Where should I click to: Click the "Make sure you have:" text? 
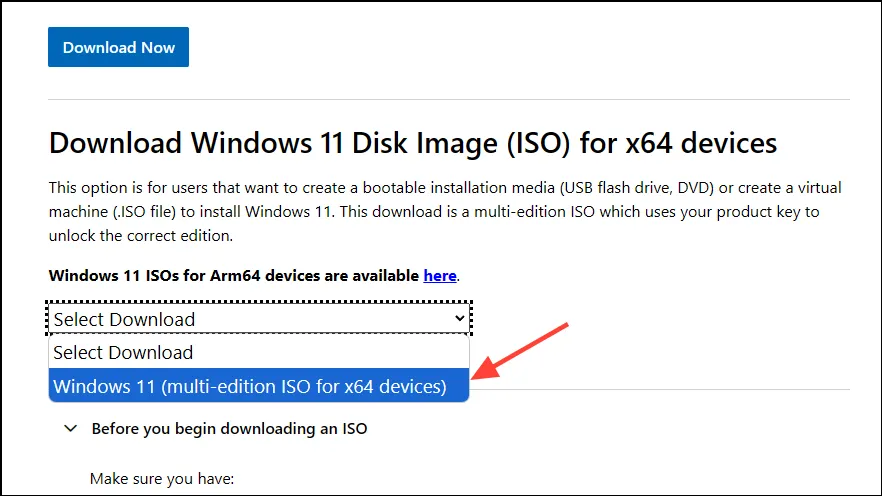[162, 479]
